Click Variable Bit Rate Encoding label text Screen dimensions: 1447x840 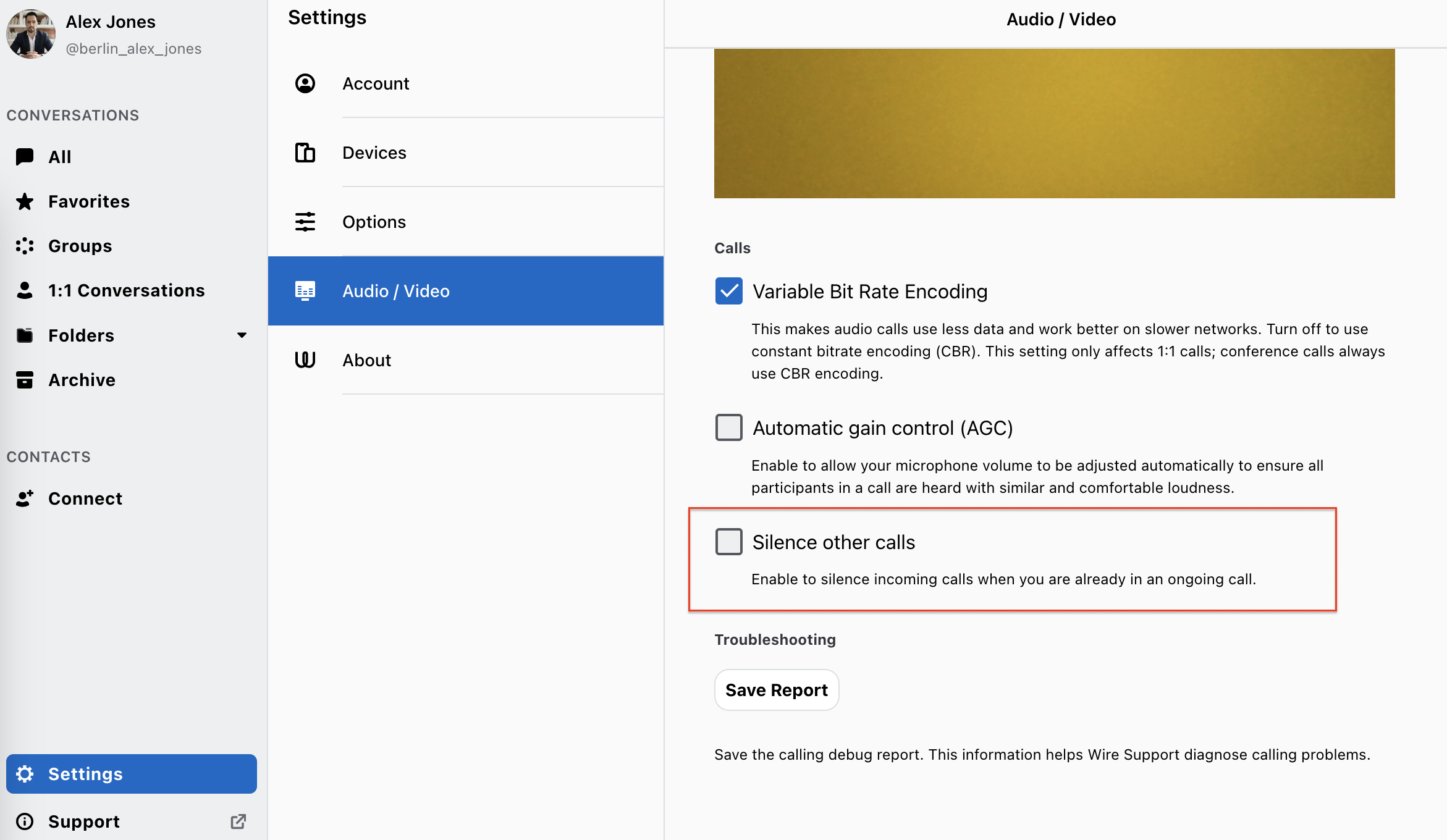(870, 292)
